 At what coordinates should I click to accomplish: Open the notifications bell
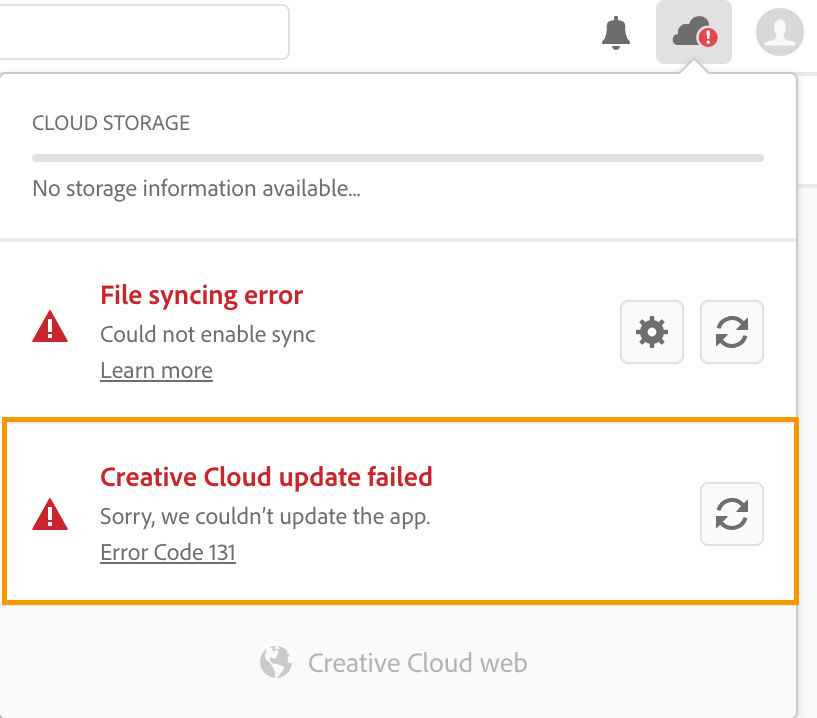pos(616,33)
